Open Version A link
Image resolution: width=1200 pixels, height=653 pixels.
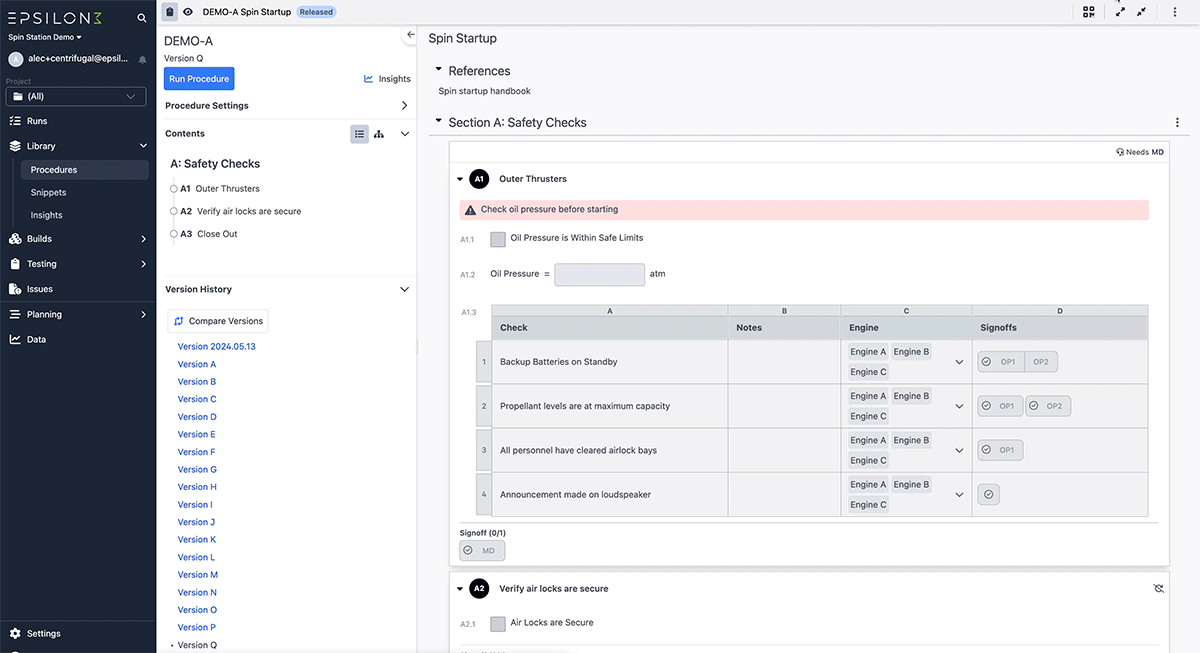click(x=197, y=365)
